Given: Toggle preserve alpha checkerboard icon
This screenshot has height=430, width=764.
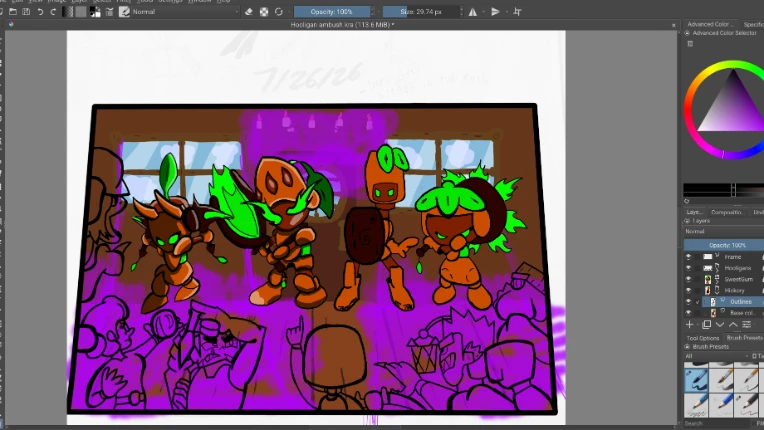Looking at the screenshot, I should coord(264,12).
